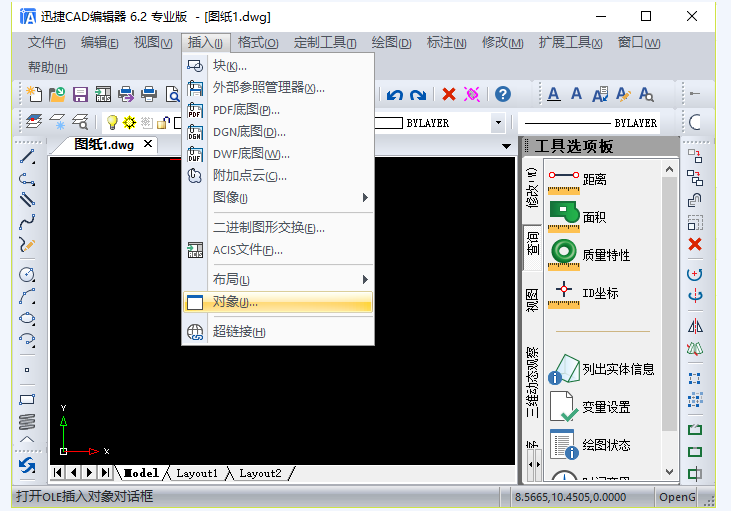Select the Circle drawing tool
The image size is (731, 511).
tap(27, 275)
